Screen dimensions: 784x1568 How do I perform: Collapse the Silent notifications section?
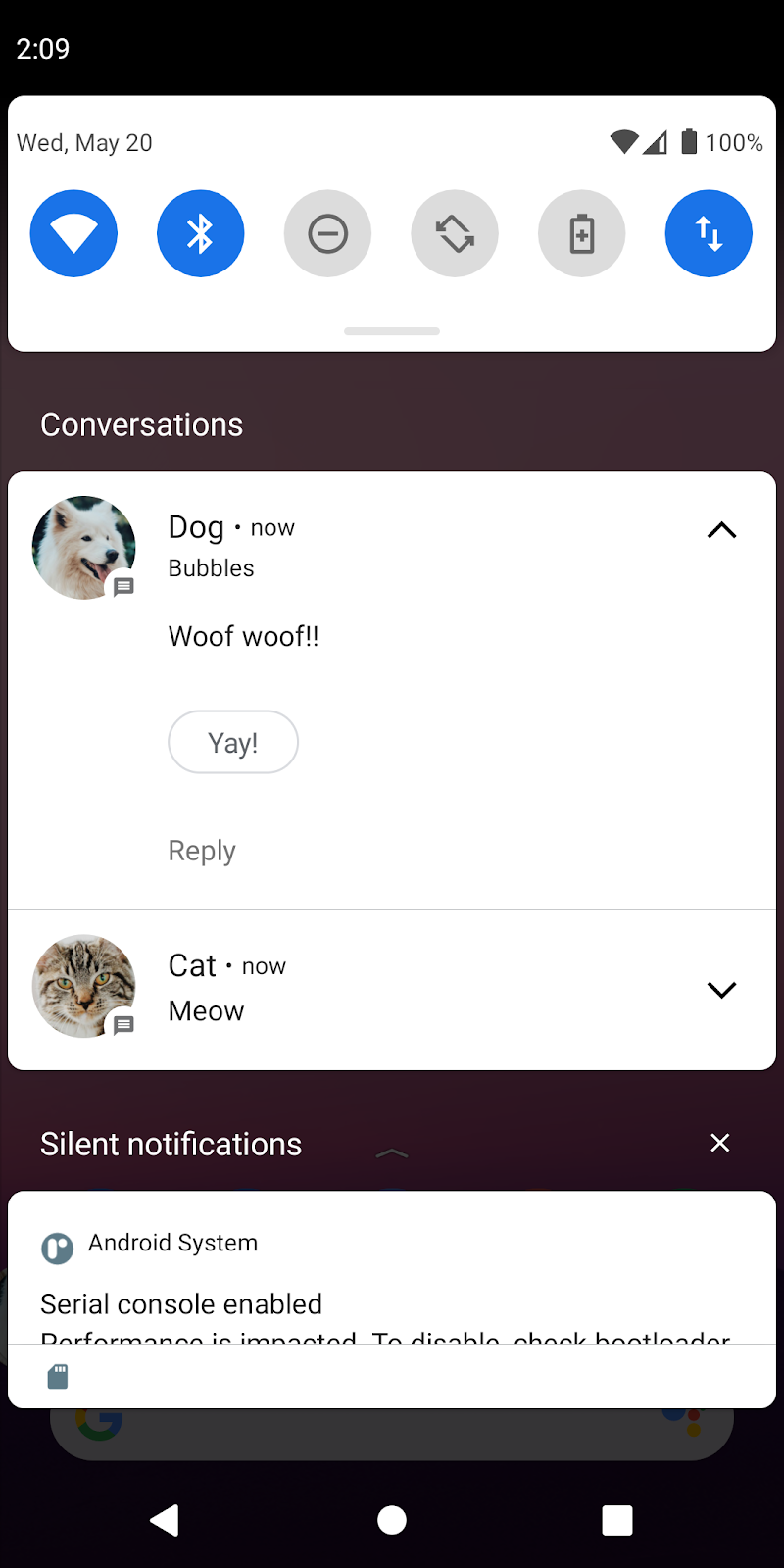click(x=391, y=1152)
